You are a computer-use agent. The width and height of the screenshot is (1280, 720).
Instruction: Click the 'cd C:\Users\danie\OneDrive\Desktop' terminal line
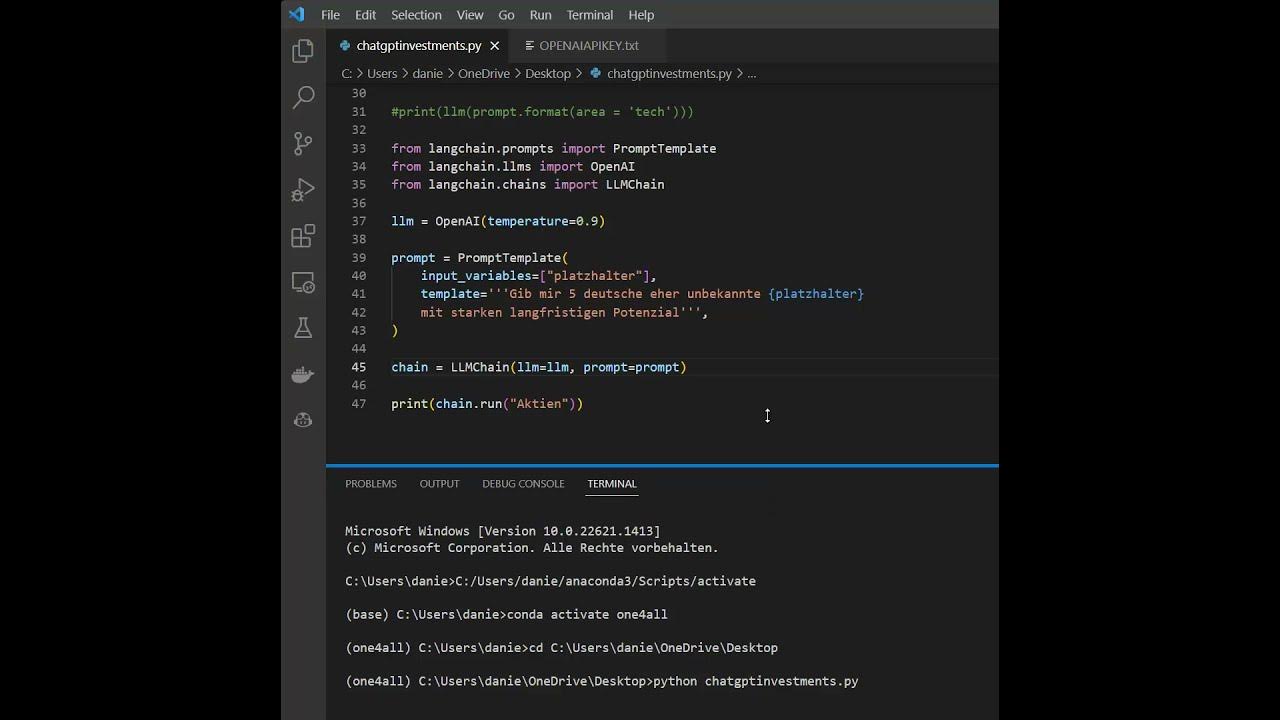[654, 648]
